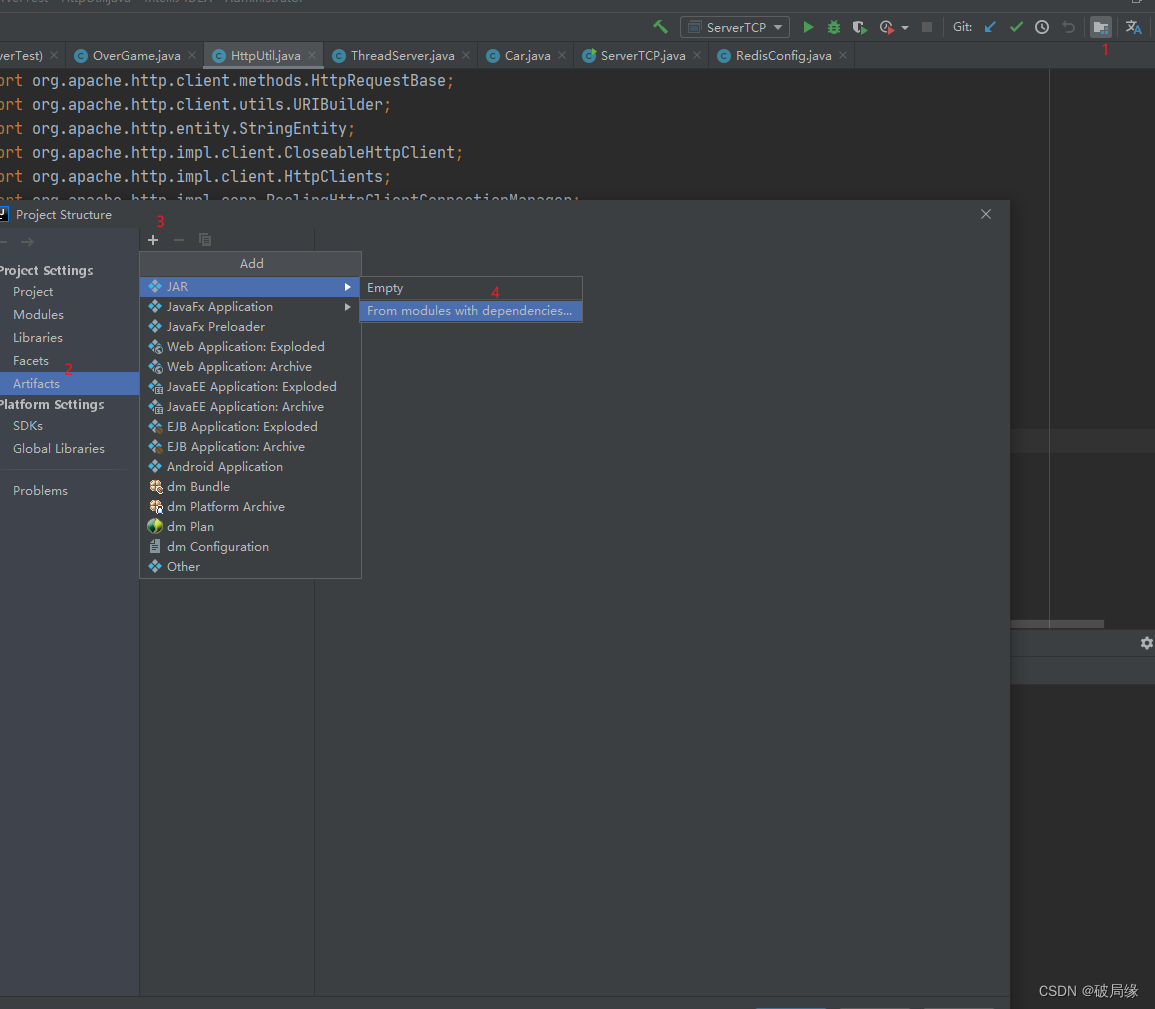Viewport: 1155px width, 1009px height.
Task: Choose dm Configuration entry
Action: click(250, 546)
